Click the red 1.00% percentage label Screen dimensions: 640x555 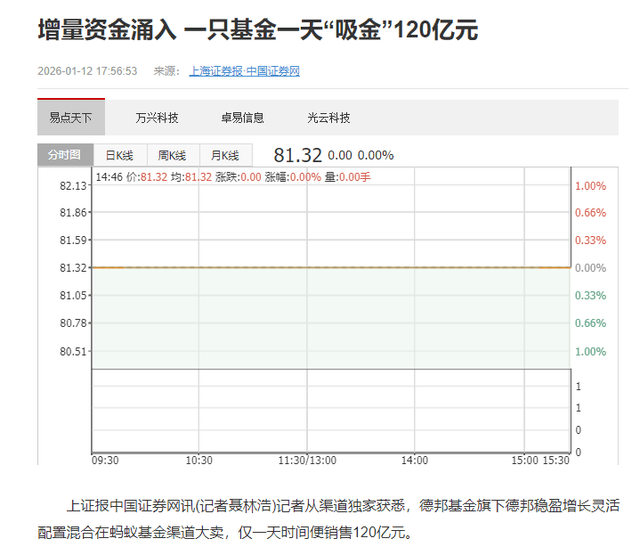(590, 186)
